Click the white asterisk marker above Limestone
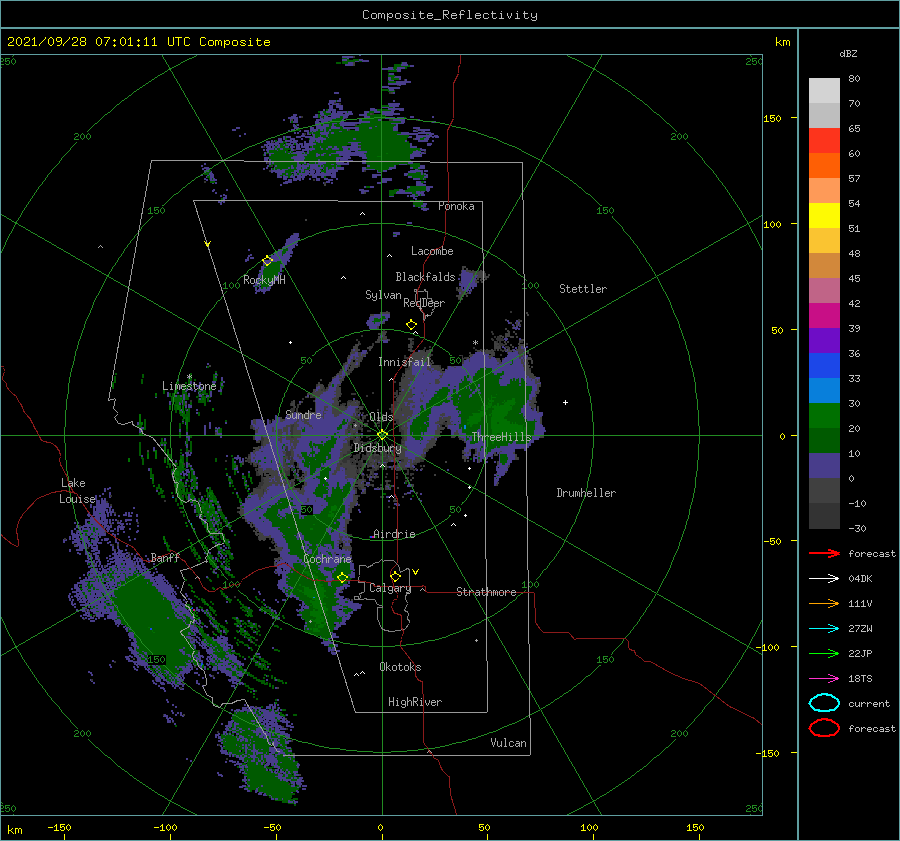Image resolution: width=900 pixels, height=841 pixels. 189,377
